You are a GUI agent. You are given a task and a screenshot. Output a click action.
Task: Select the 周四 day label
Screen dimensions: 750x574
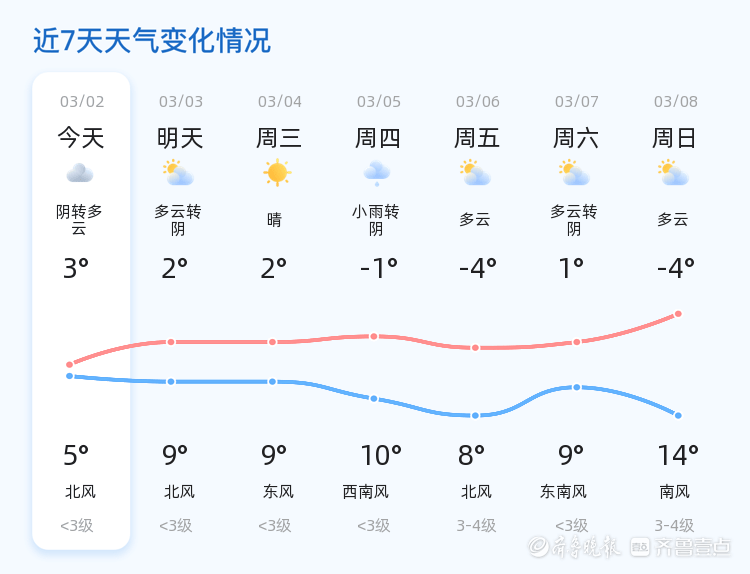tap(377, 138)
